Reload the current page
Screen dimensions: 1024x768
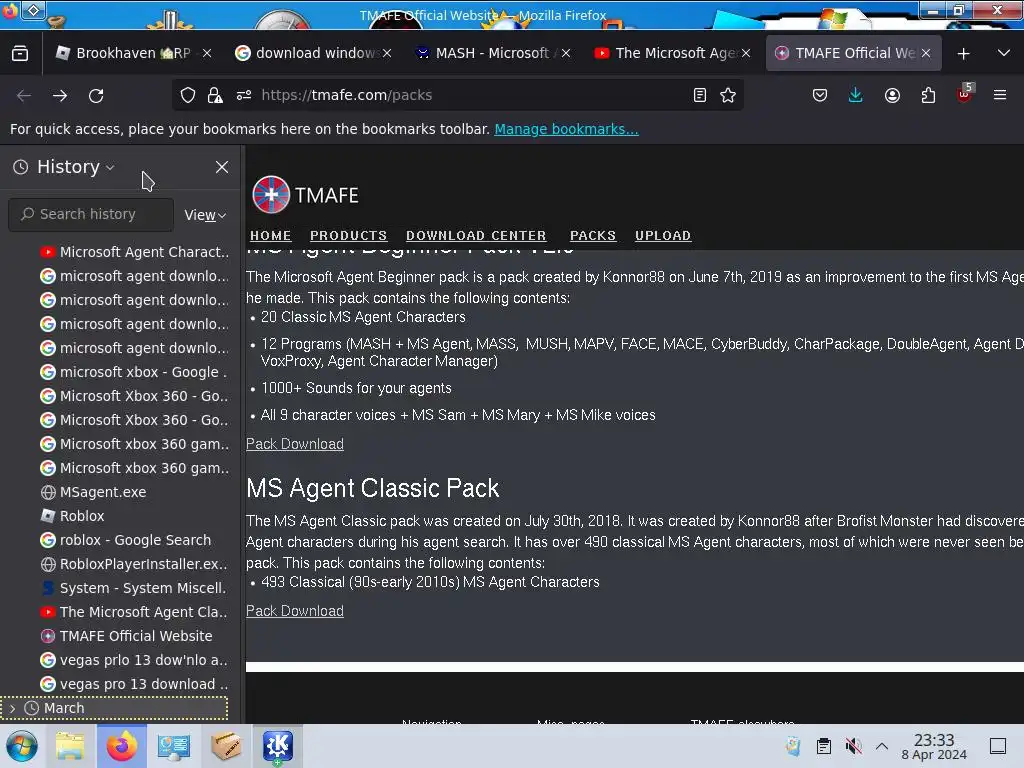(x=96, y=95)
